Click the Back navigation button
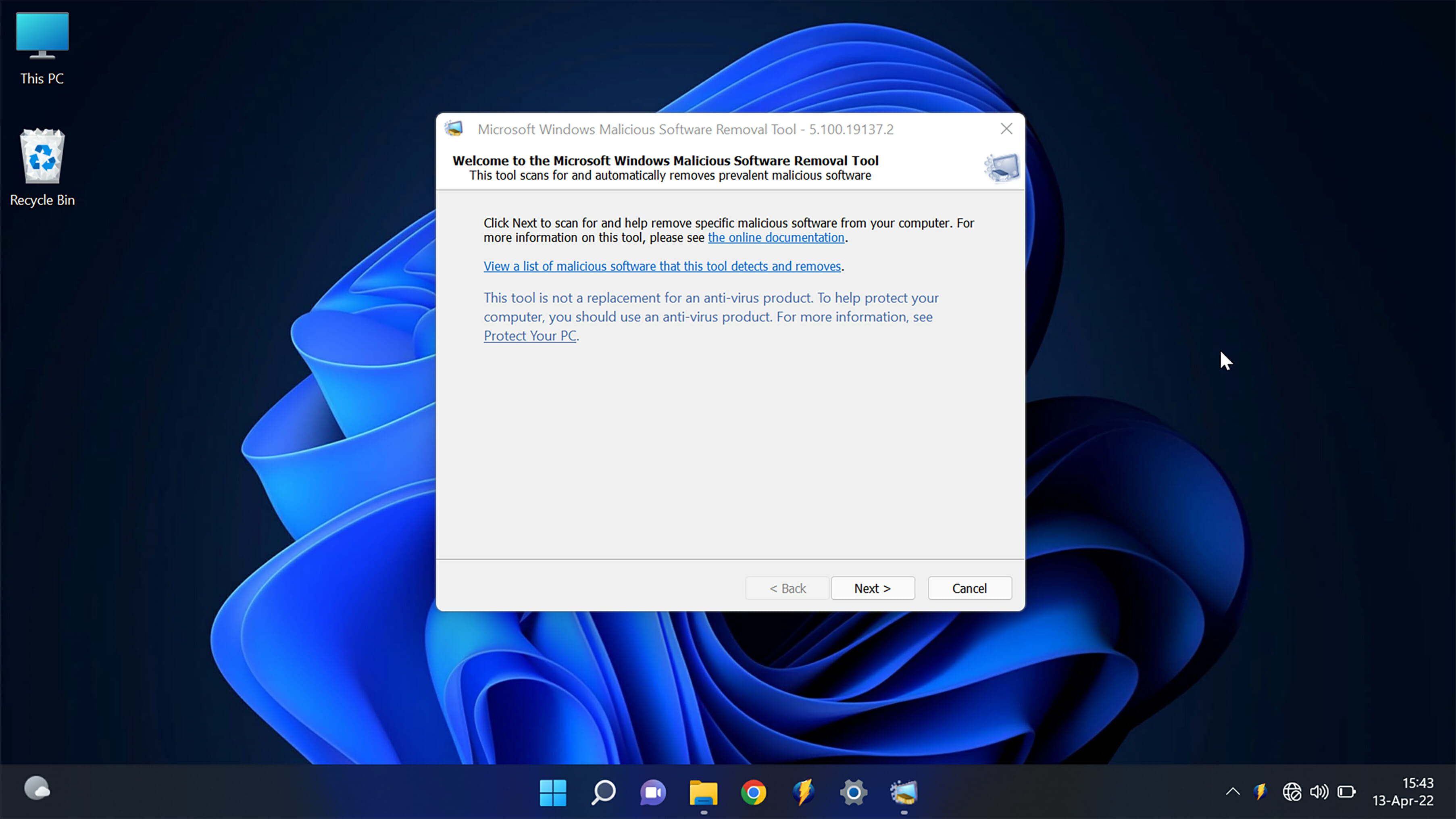 [787, 588]
